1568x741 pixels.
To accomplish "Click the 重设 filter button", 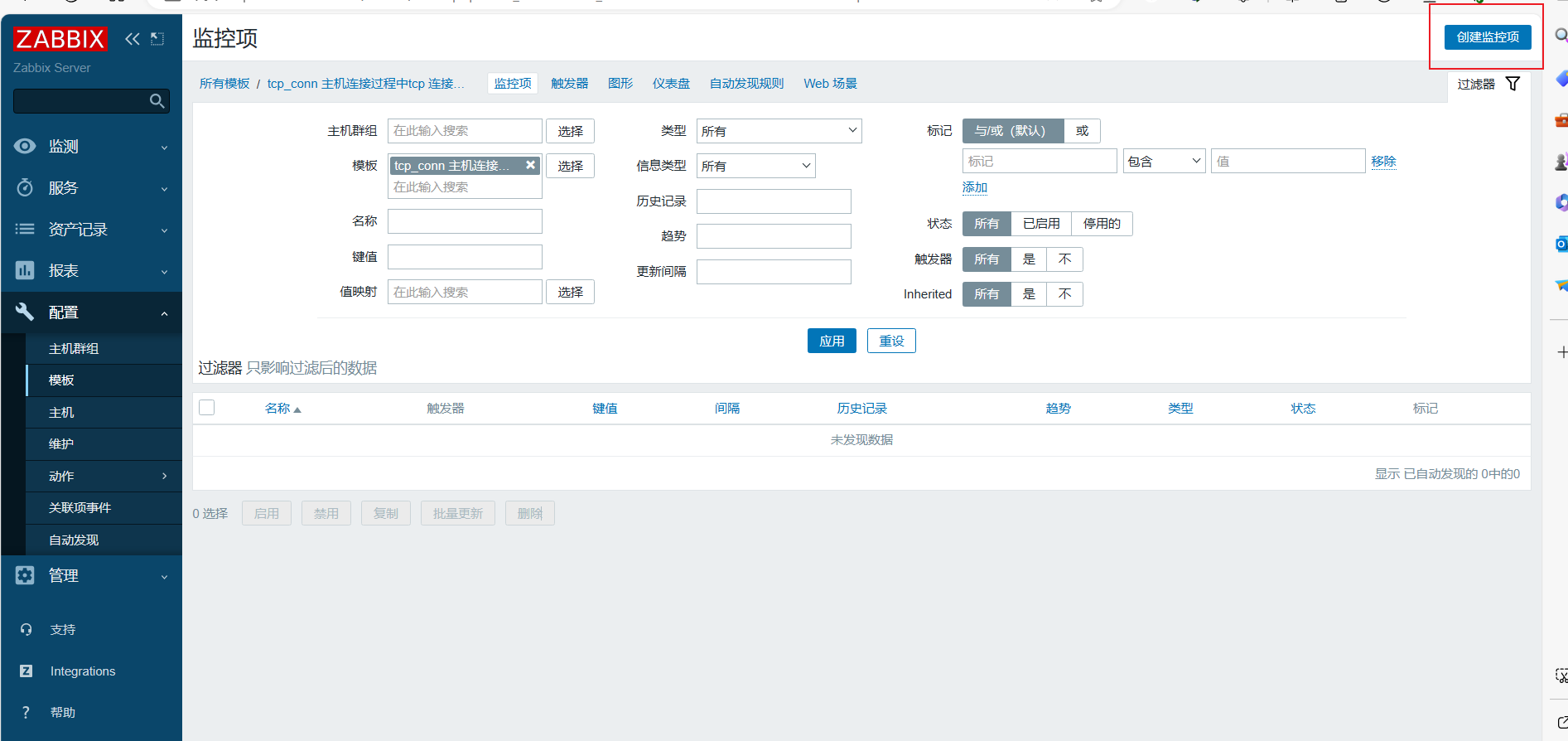I will [891, 341].
